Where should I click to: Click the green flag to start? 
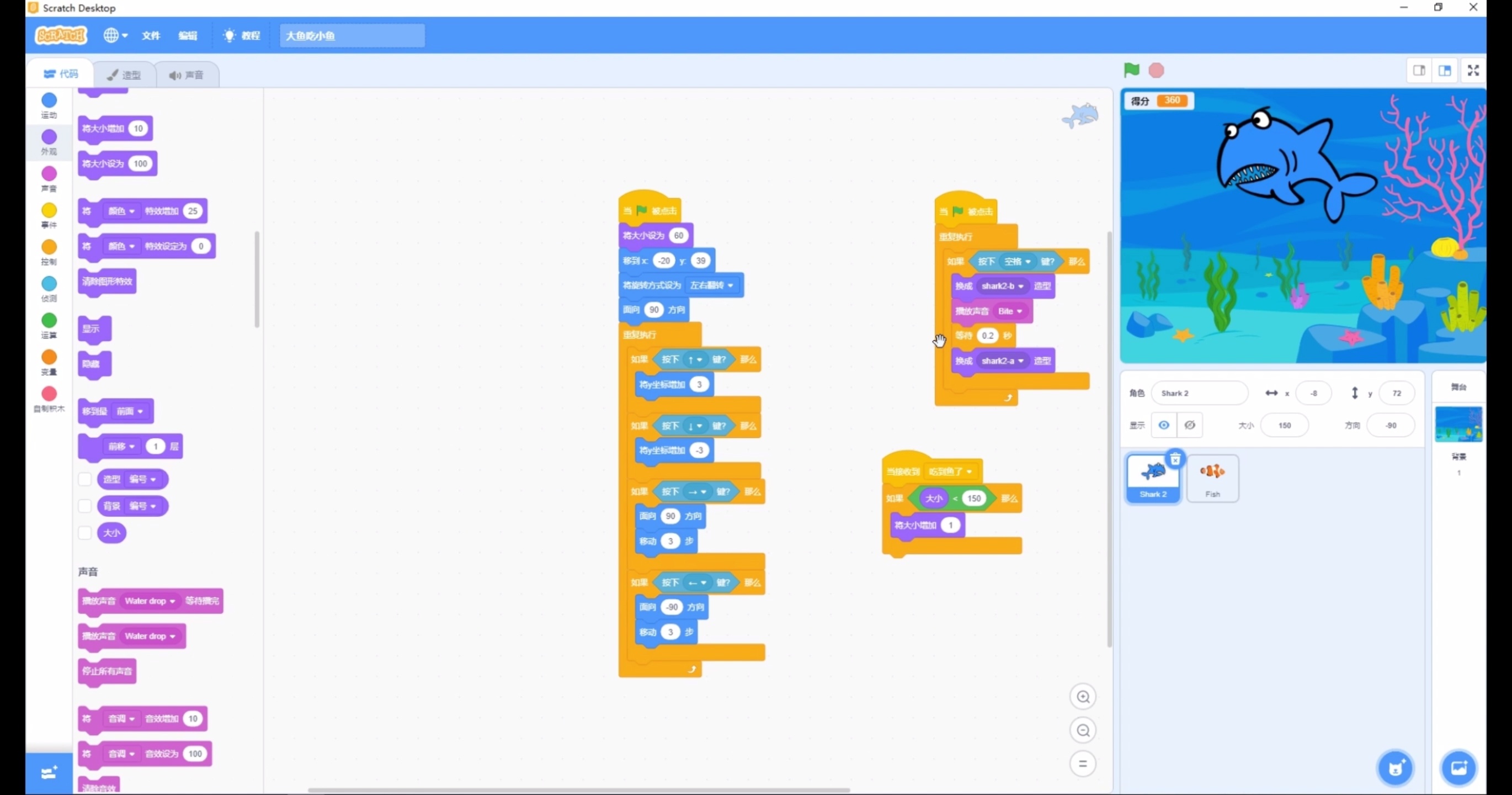click(x=1131, y=71)
